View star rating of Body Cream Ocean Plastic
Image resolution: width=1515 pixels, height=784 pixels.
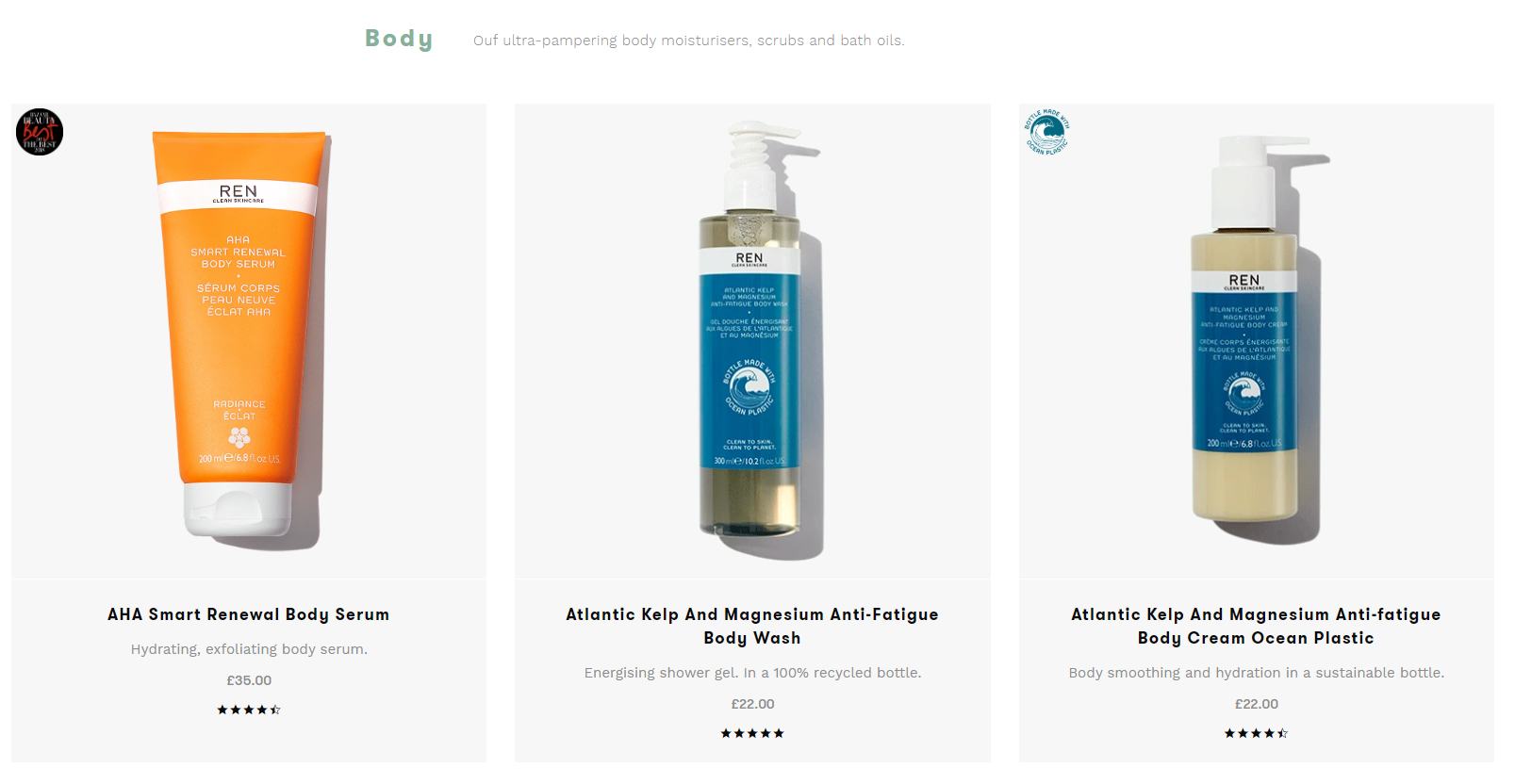[1256, 733]
